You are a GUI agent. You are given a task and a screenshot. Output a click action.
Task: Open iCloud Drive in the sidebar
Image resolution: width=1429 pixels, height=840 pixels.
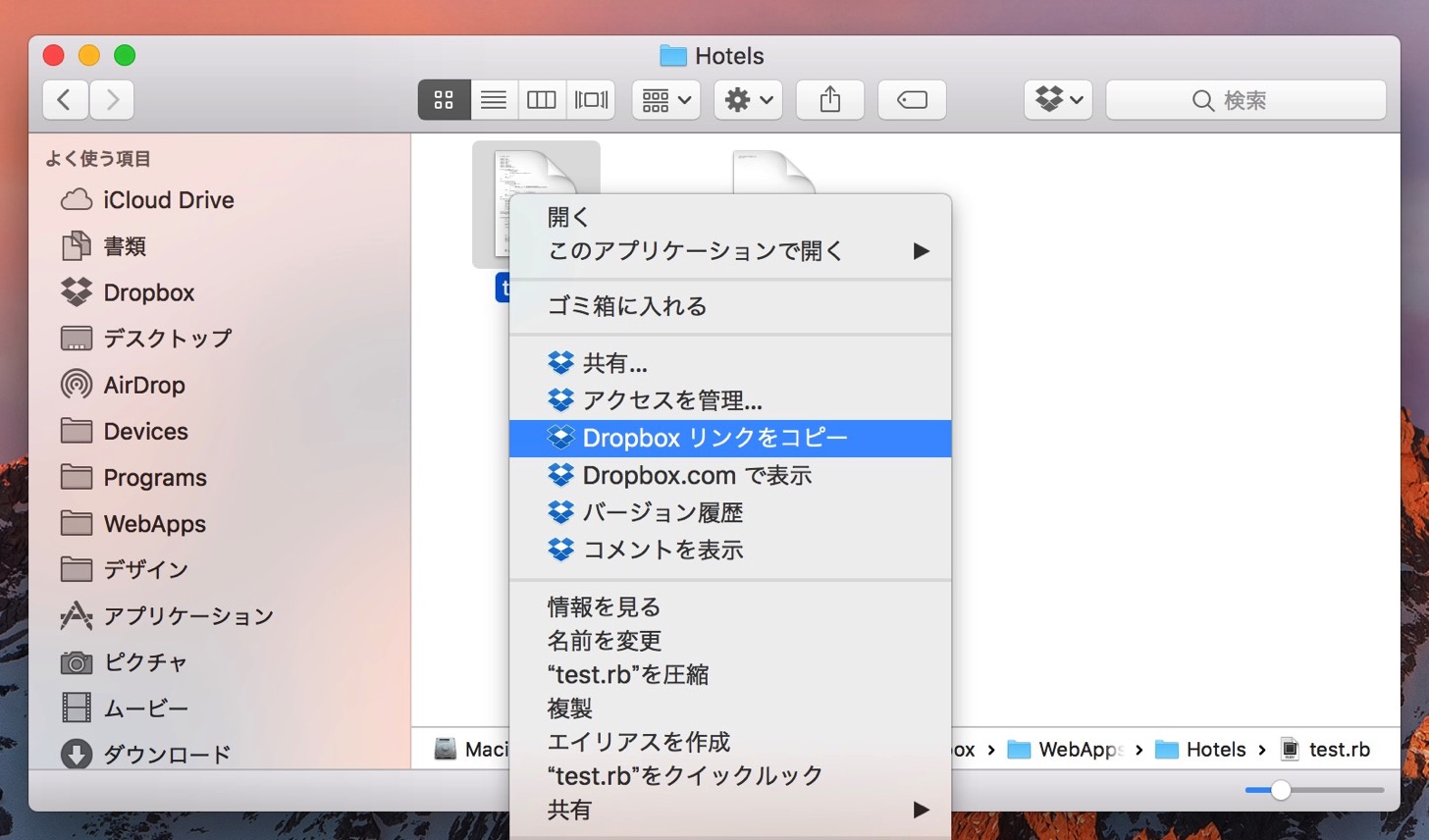pos(147,200)
